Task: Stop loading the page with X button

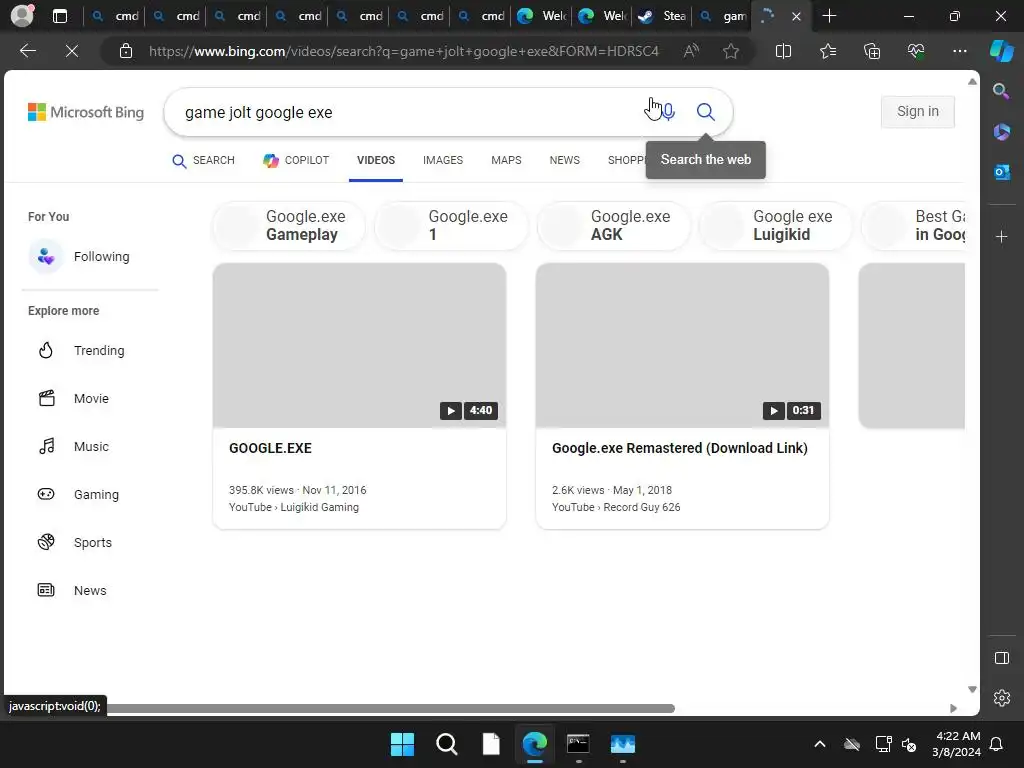Action: pyautogui.click(x=72, y=51)
